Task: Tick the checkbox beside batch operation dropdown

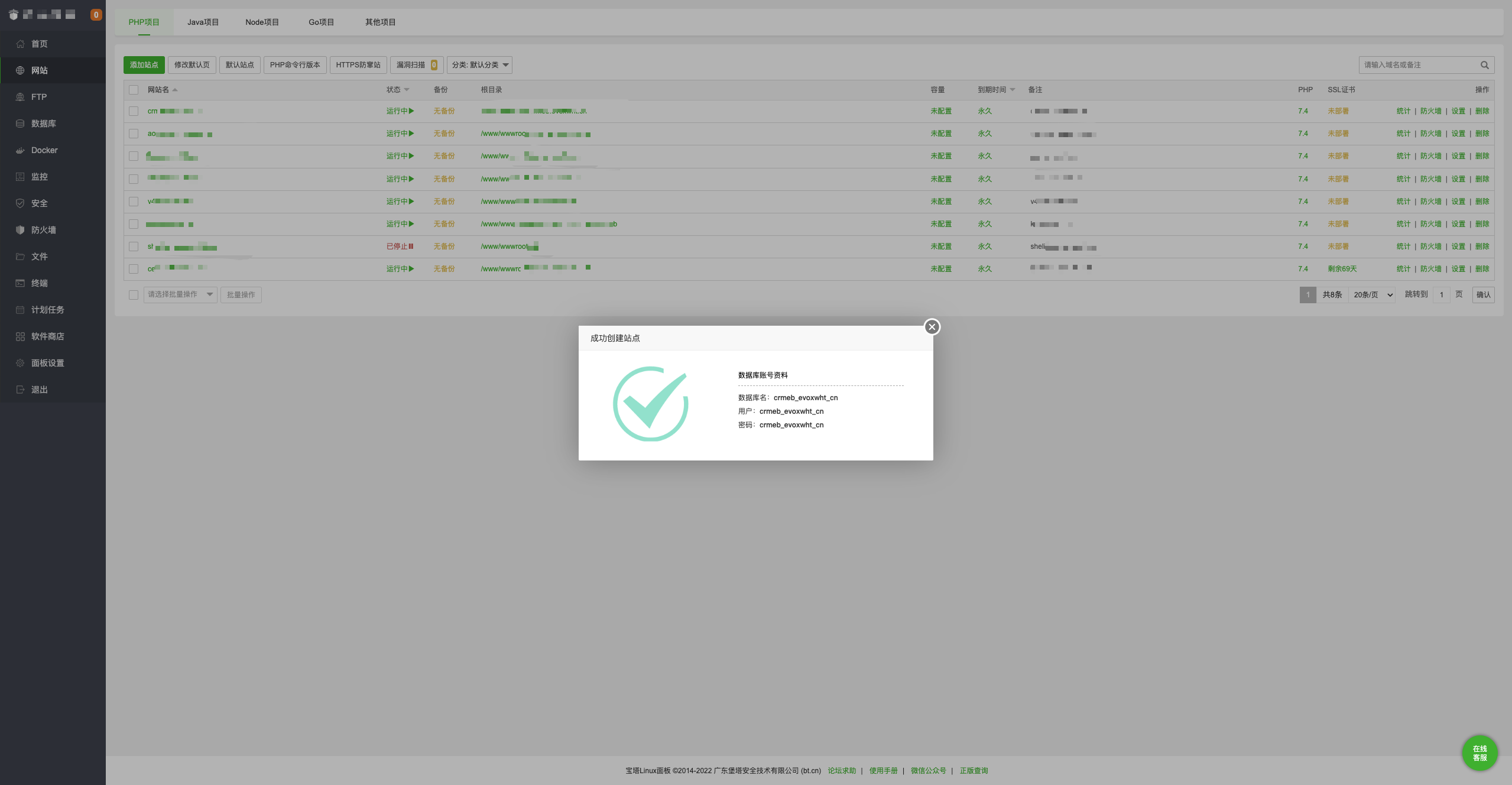Action: click(x=134, y=294)
